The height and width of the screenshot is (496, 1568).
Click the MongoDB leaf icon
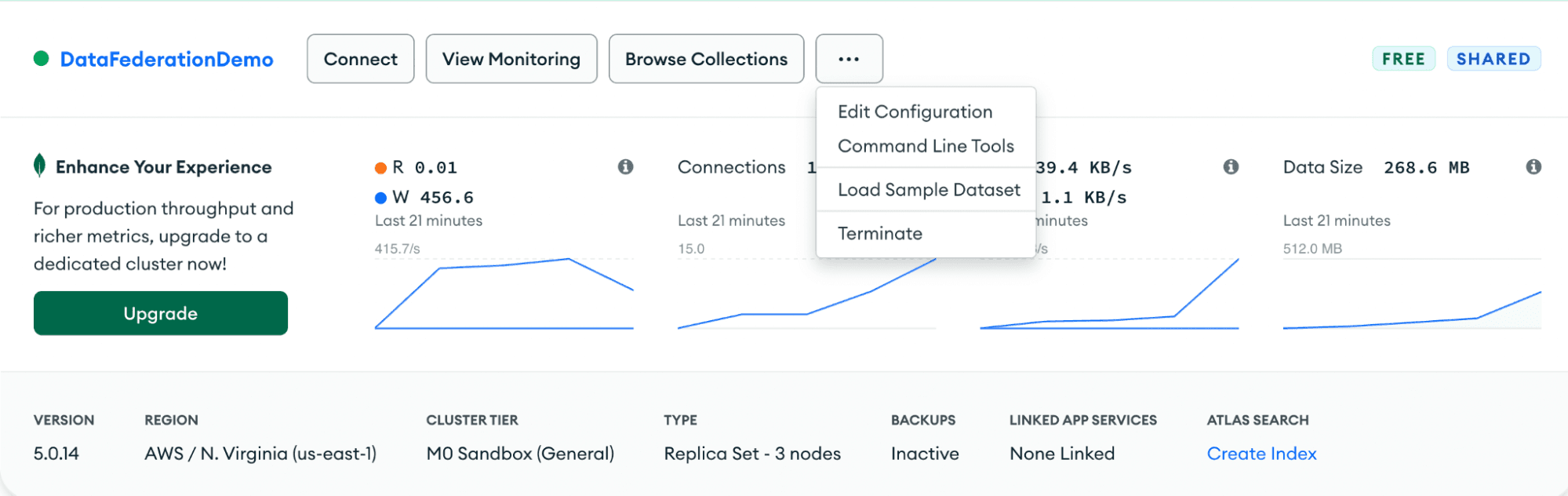click(x=39, y=166)
